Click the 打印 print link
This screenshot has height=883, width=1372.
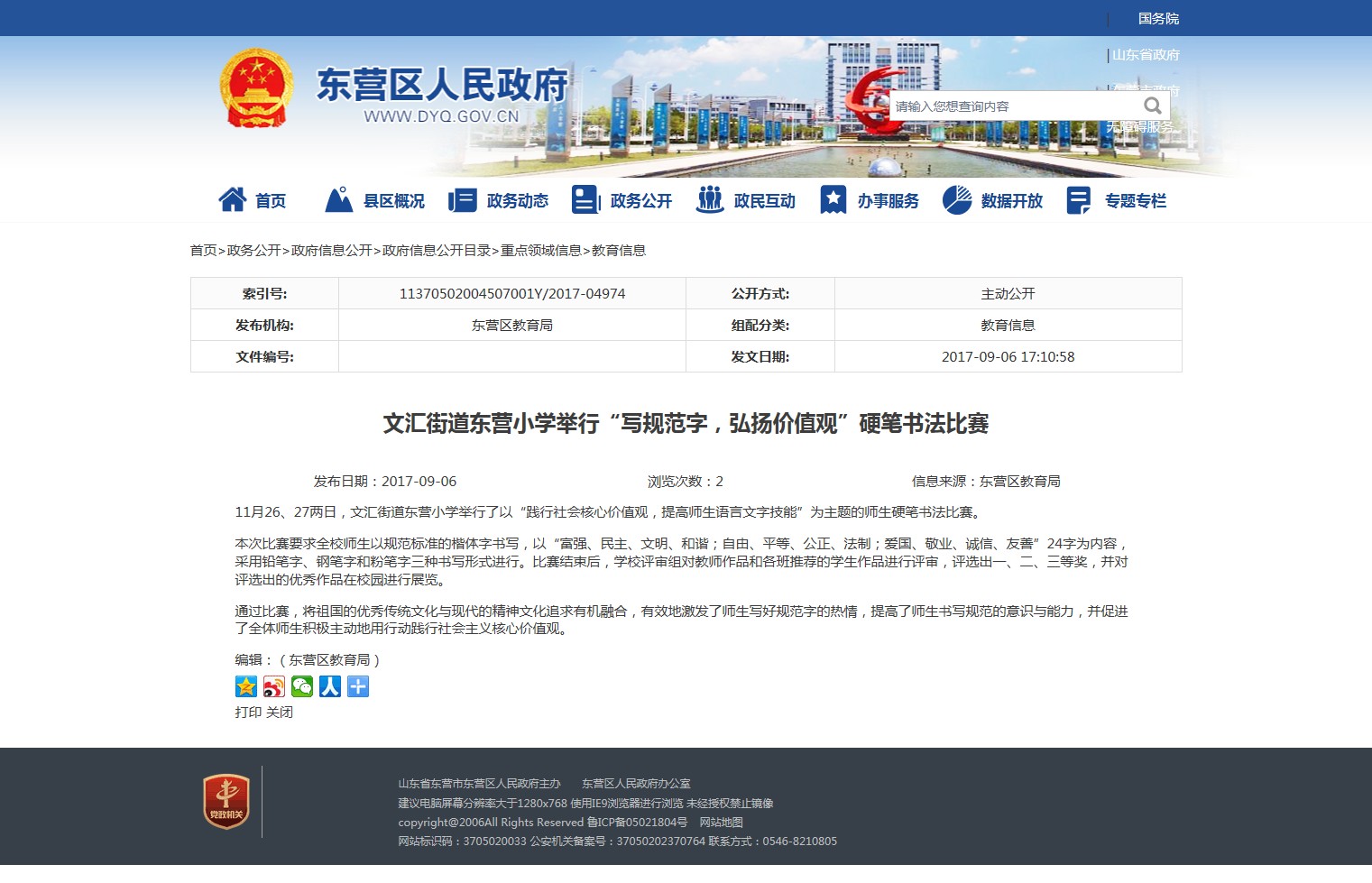(x=248, y=712)
